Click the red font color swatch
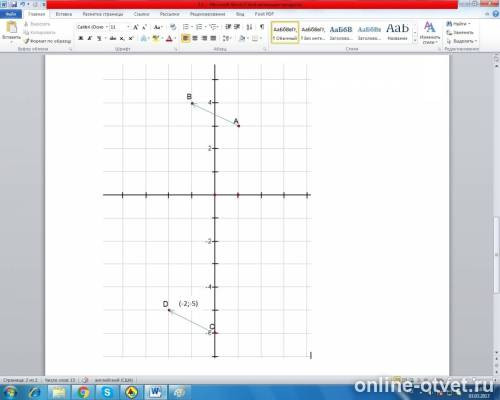Viewport: 500px width, 400px height. [169, 39]
